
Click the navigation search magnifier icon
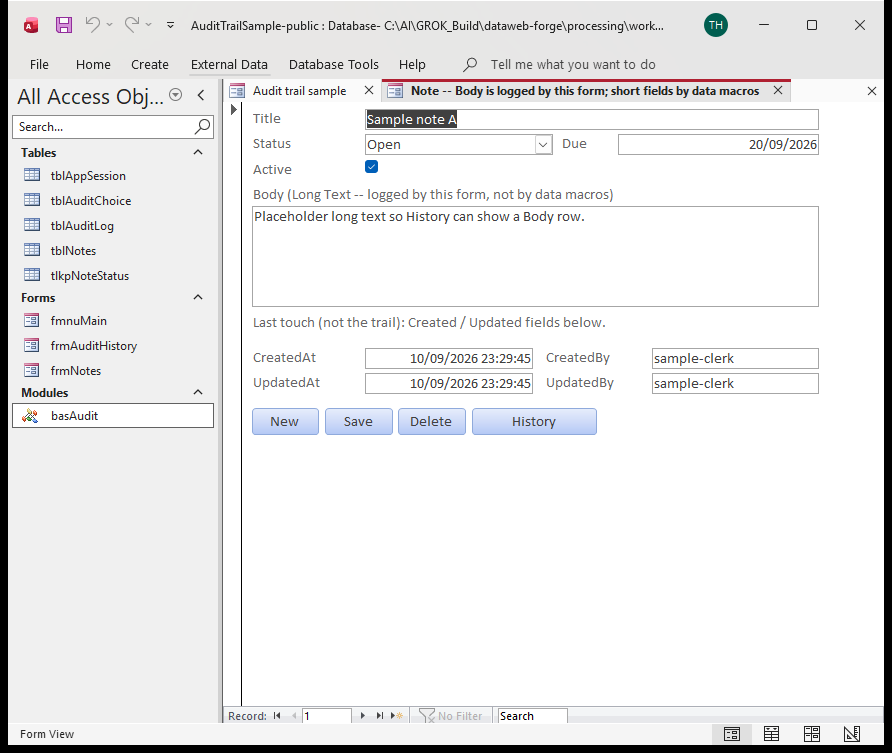[203, 126]
